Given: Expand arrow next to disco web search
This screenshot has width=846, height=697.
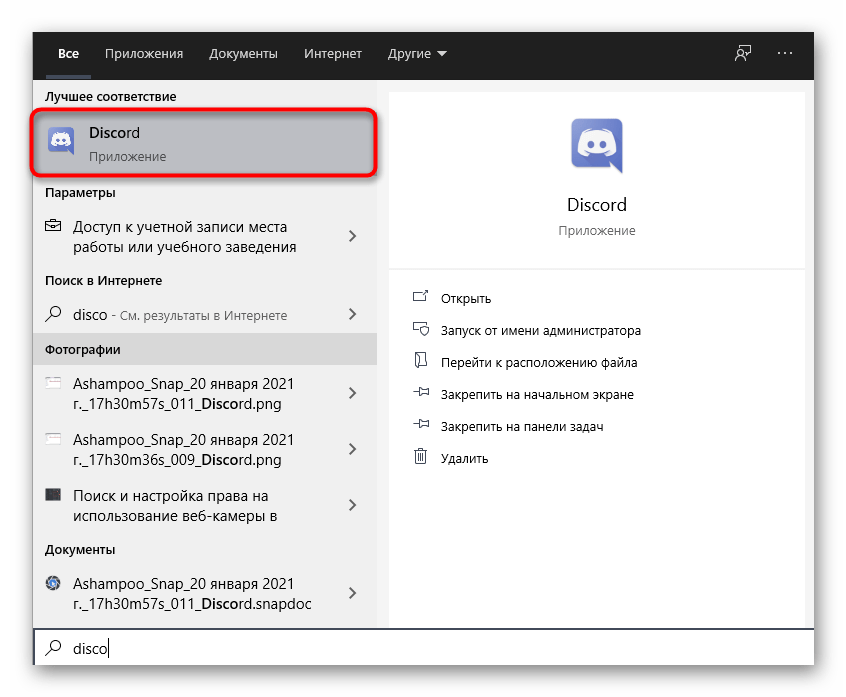Looking at the screenshot, I should (352, 315).
